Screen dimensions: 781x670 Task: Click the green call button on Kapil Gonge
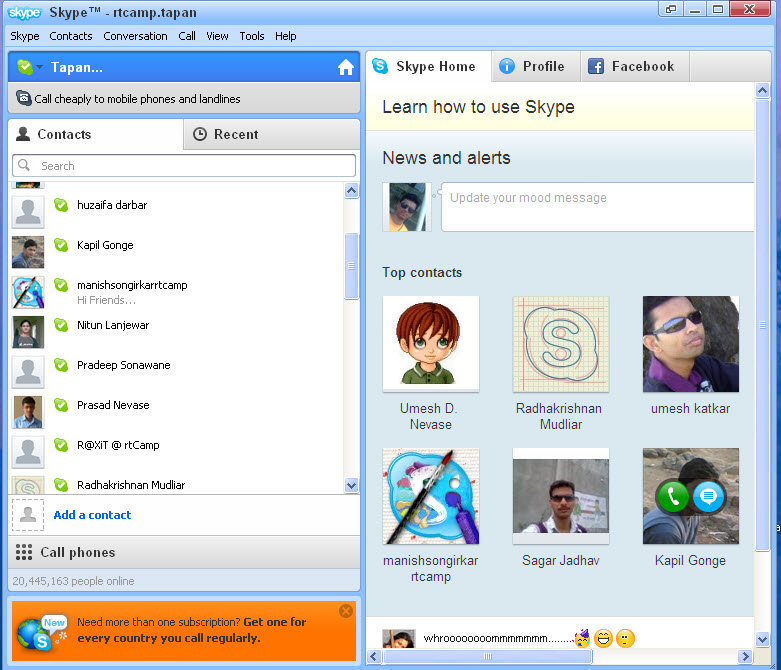tap(673, 497)
